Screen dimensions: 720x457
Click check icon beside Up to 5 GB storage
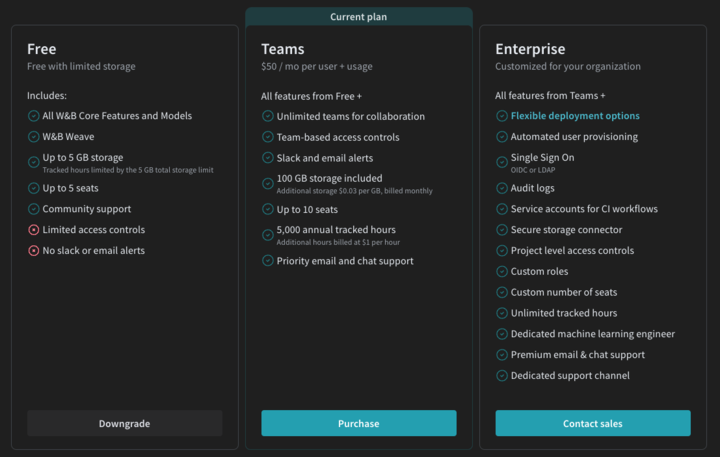[x=34, y=162]
